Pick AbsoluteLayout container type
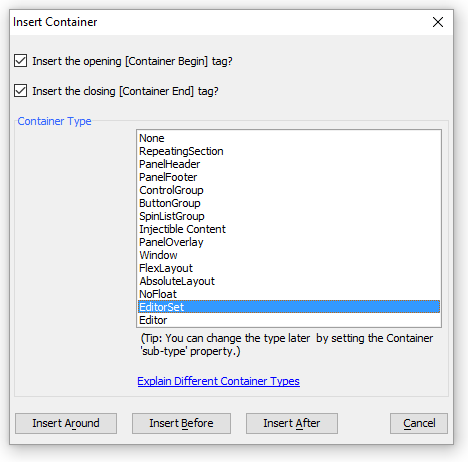 coord(289,281)
